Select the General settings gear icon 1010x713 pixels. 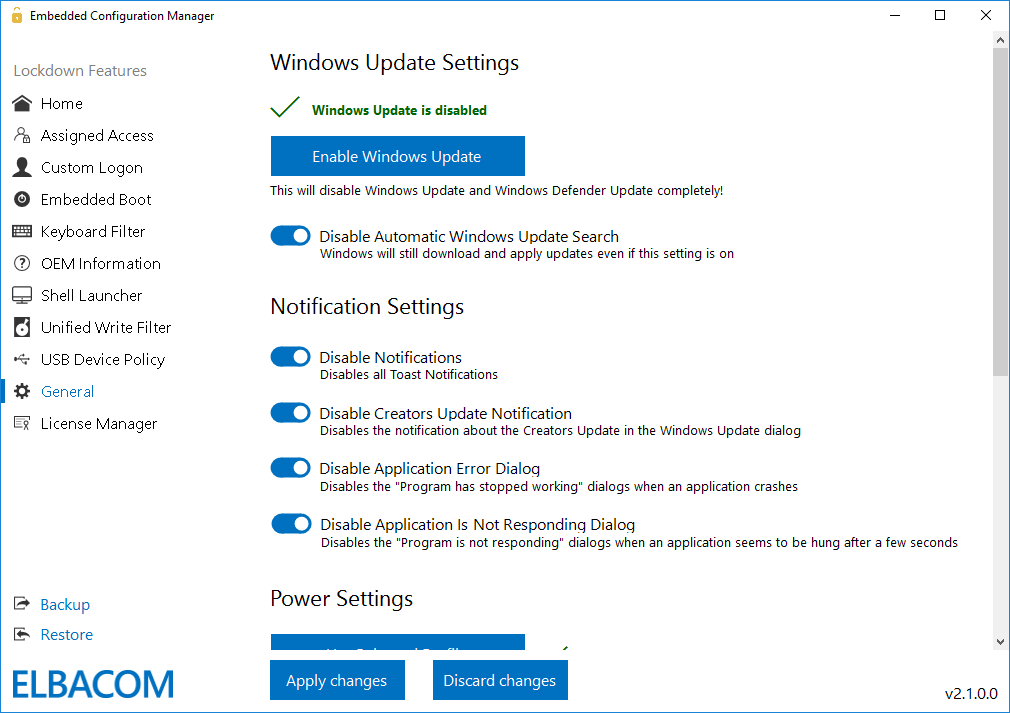click(x=21, y=391)
